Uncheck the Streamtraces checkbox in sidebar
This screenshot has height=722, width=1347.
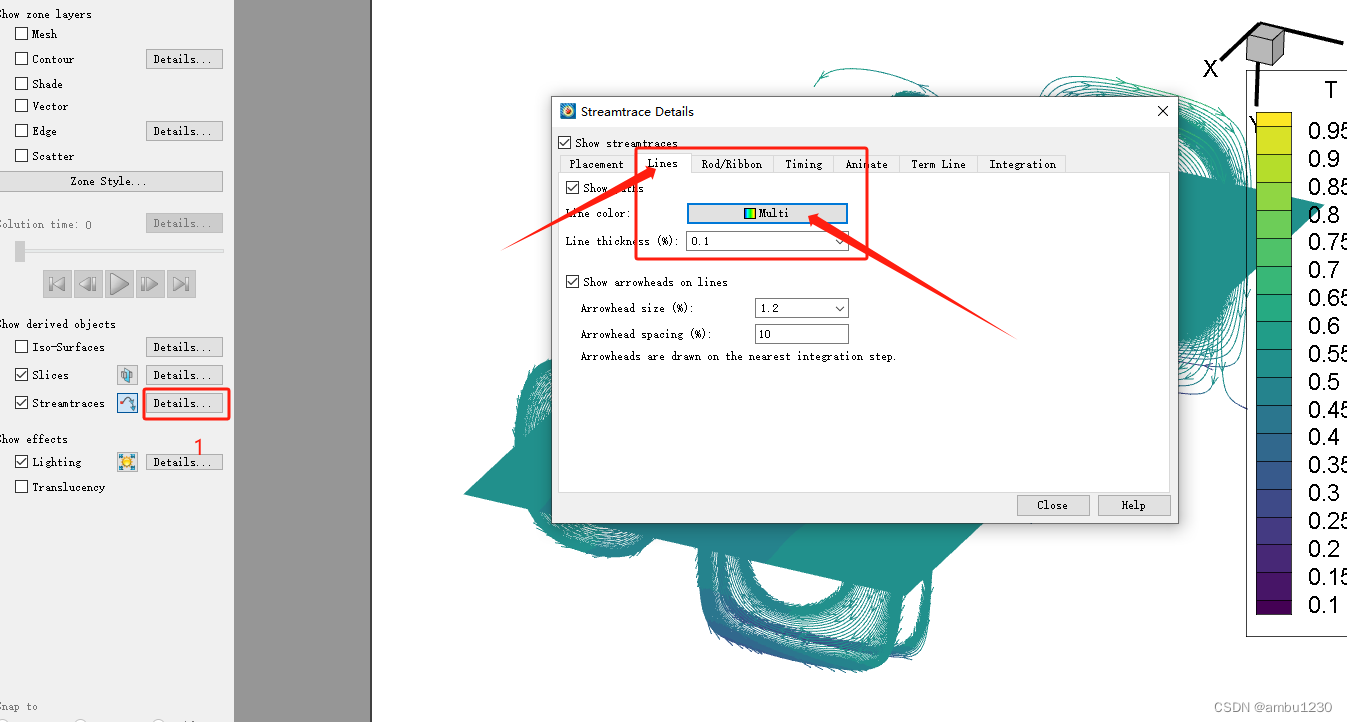(22, 402)
